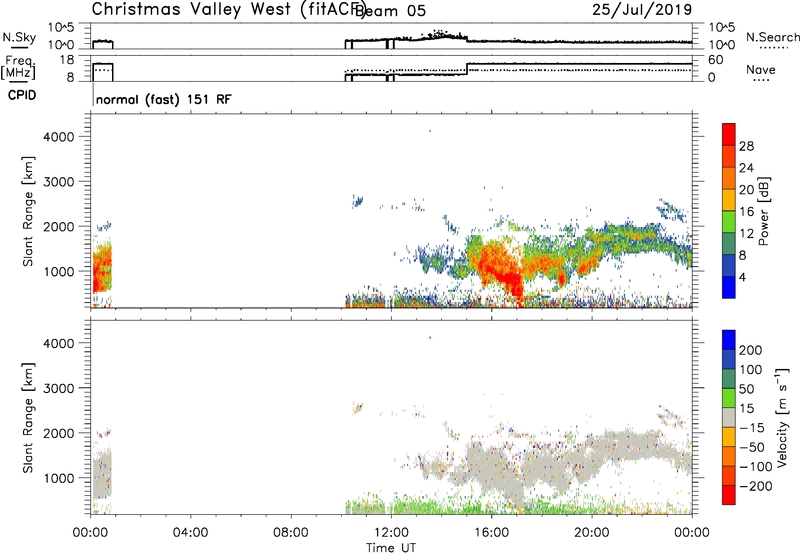Click the 'Christmas Valley West (fitACF)' plot title

click(228, 9)
